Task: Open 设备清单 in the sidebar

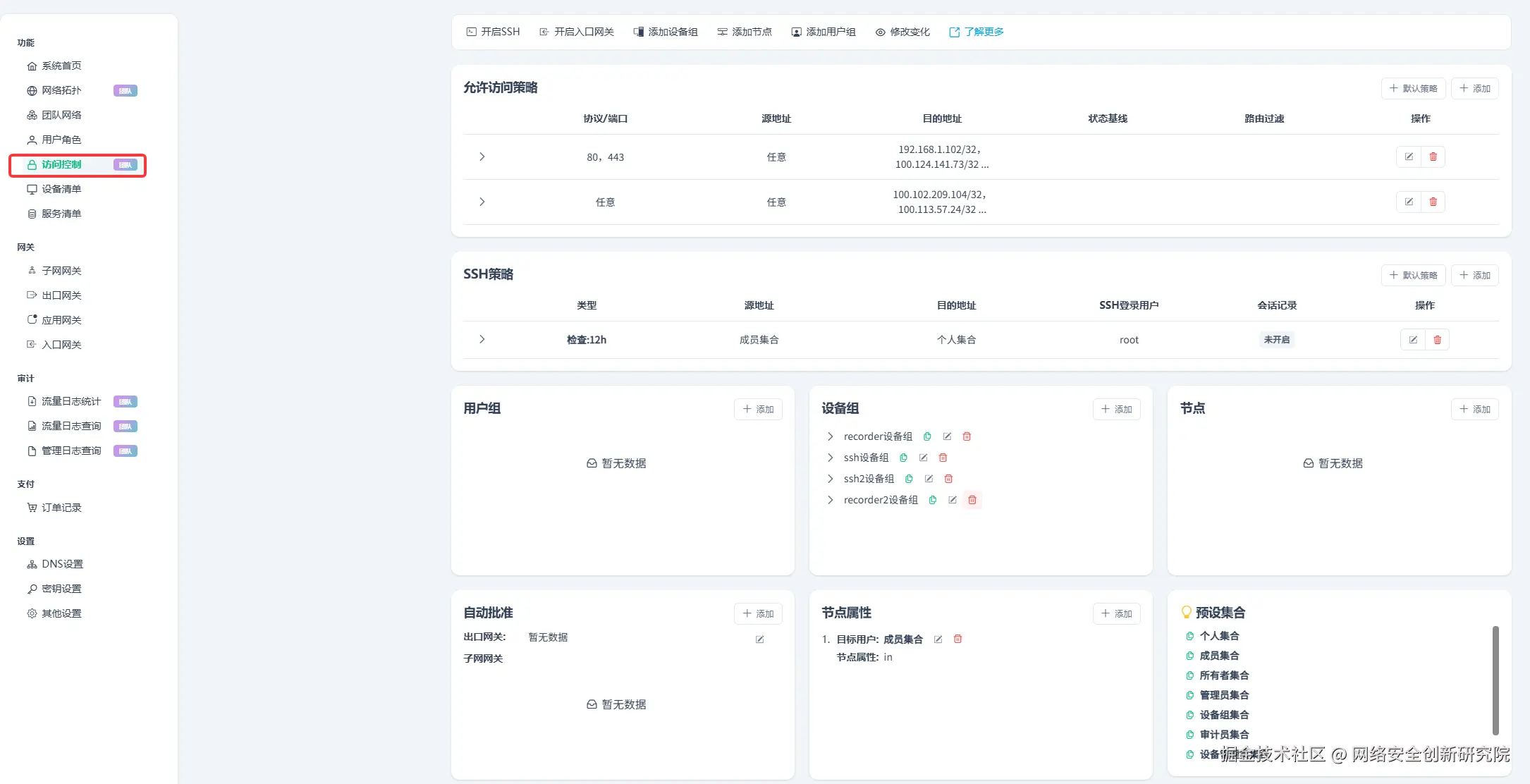Action: (x=61, y=189)
